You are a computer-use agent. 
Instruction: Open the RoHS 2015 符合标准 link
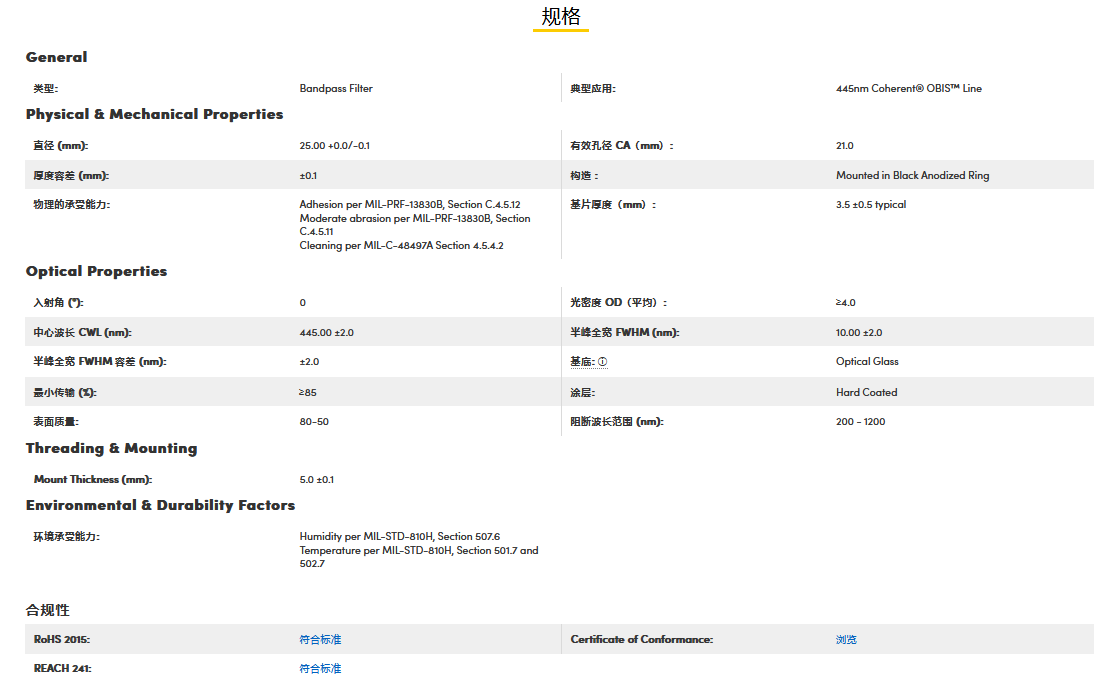[x=320, y=639]
